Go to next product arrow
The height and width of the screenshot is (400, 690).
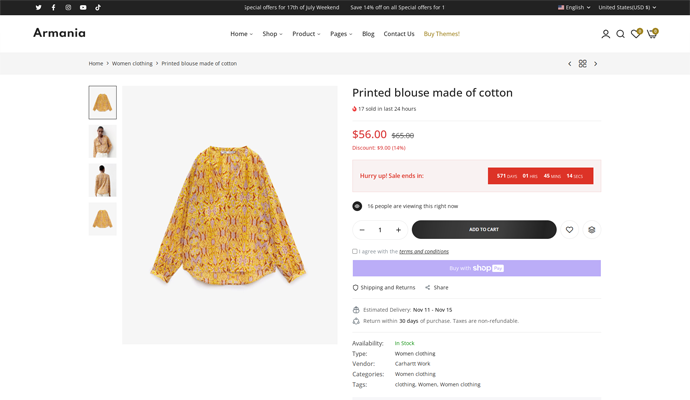click(596, 64)
